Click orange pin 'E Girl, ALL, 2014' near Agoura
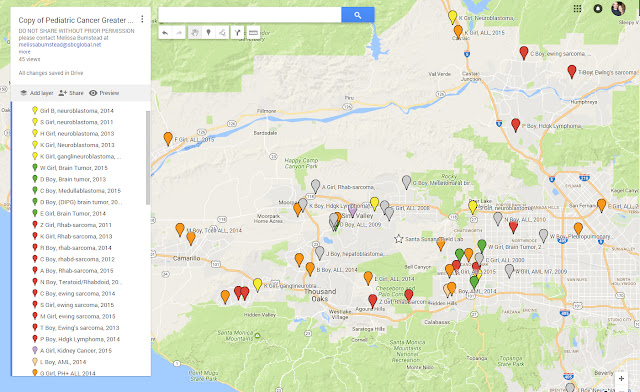640x392 pixels. (368, 277)
